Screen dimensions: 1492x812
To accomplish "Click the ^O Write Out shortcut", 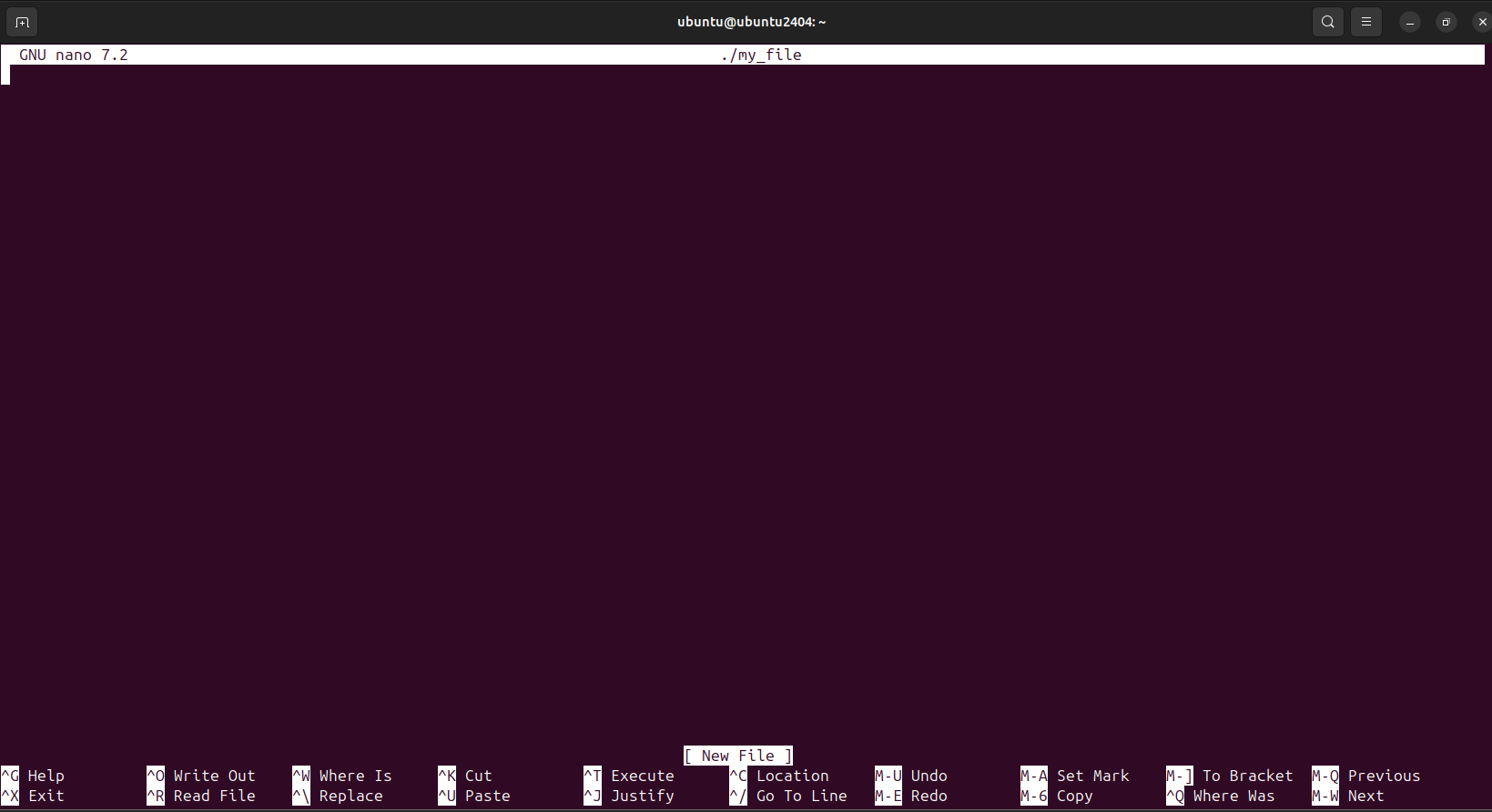I will [201, 776].
